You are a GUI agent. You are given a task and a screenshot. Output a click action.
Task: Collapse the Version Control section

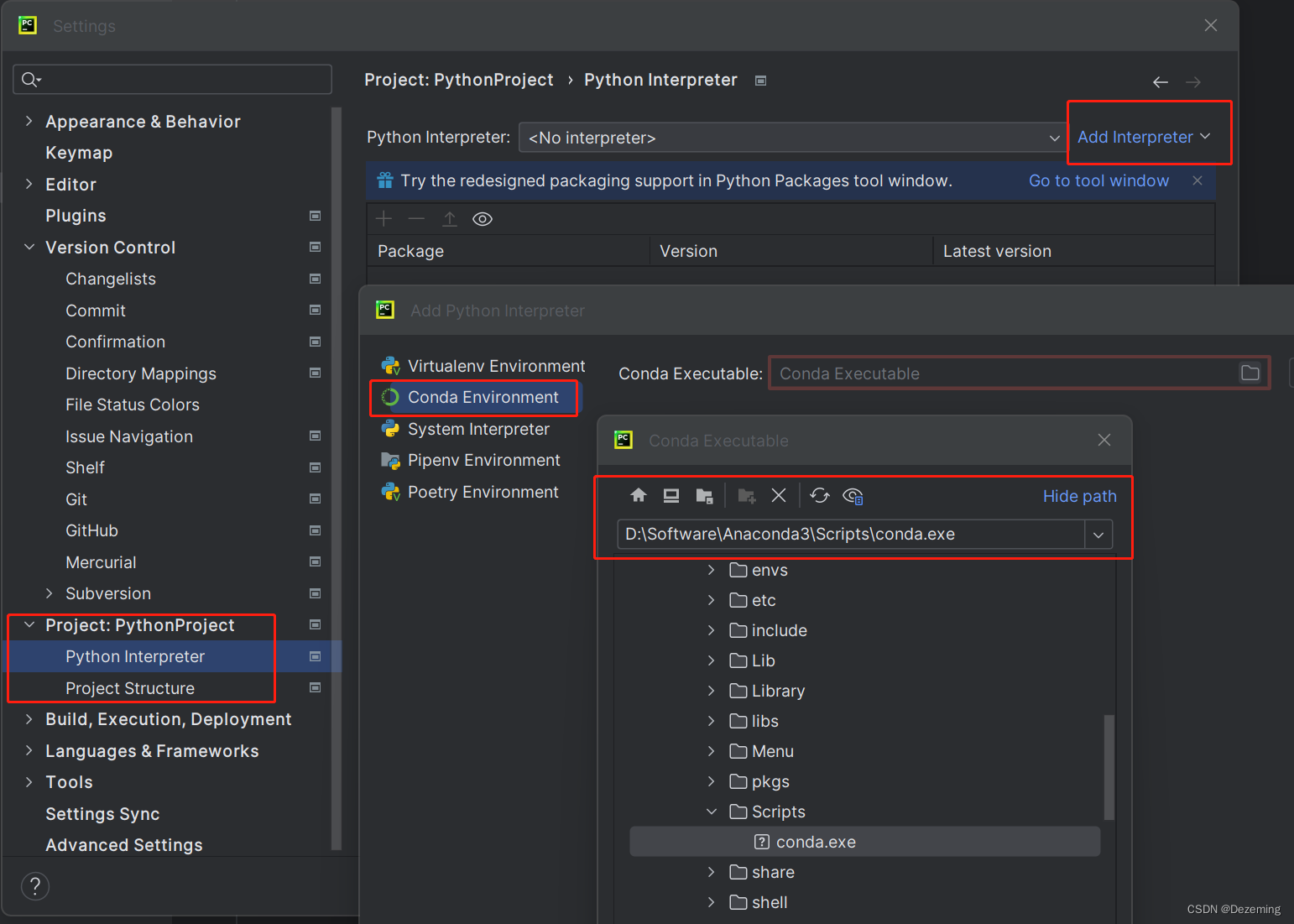click(x=29, y=247)
